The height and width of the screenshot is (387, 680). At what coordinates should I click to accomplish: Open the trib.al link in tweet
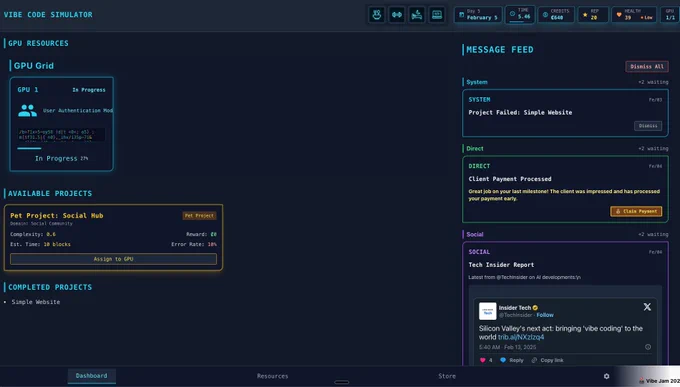click(x=520, y=337)
